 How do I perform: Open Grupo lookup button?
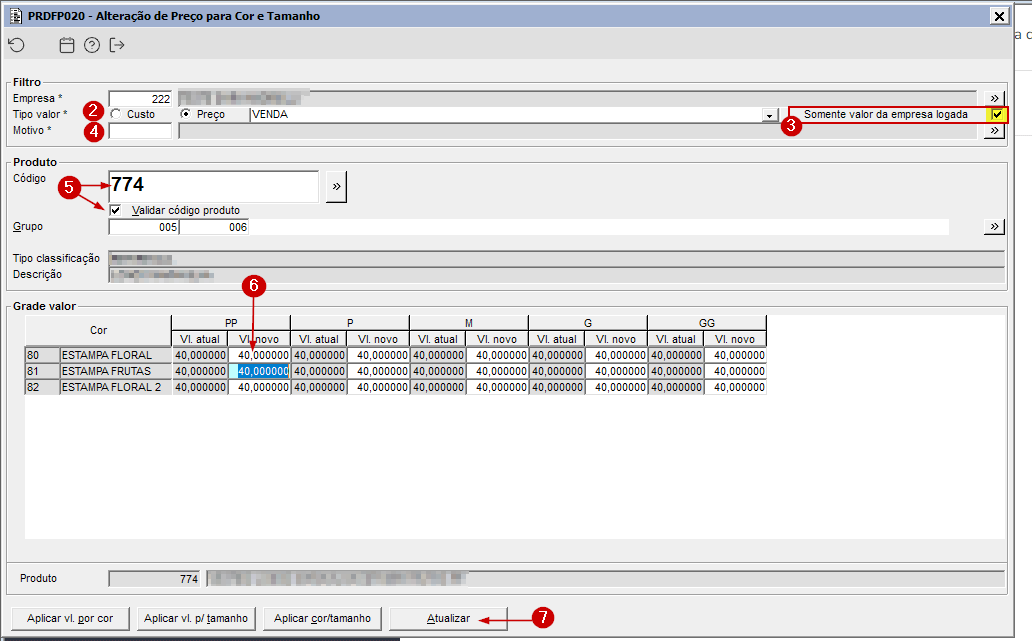[x=994, y=226]
